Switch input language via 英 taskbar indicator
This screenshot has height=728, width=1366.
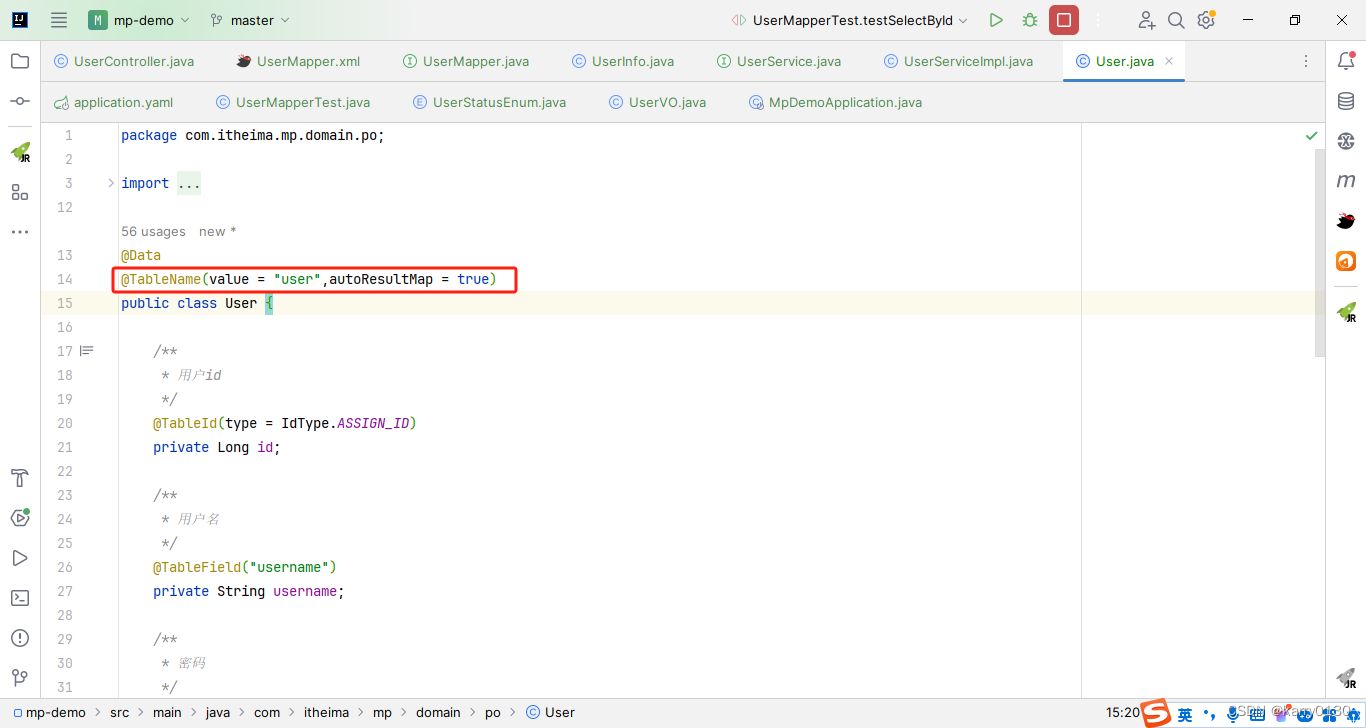pyautogui.click(x=1184, y=713)
